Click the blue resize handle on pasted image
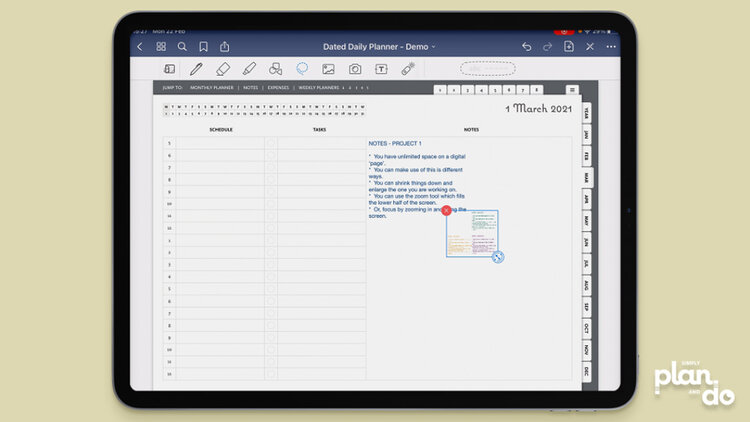 [x=498, y=257]
